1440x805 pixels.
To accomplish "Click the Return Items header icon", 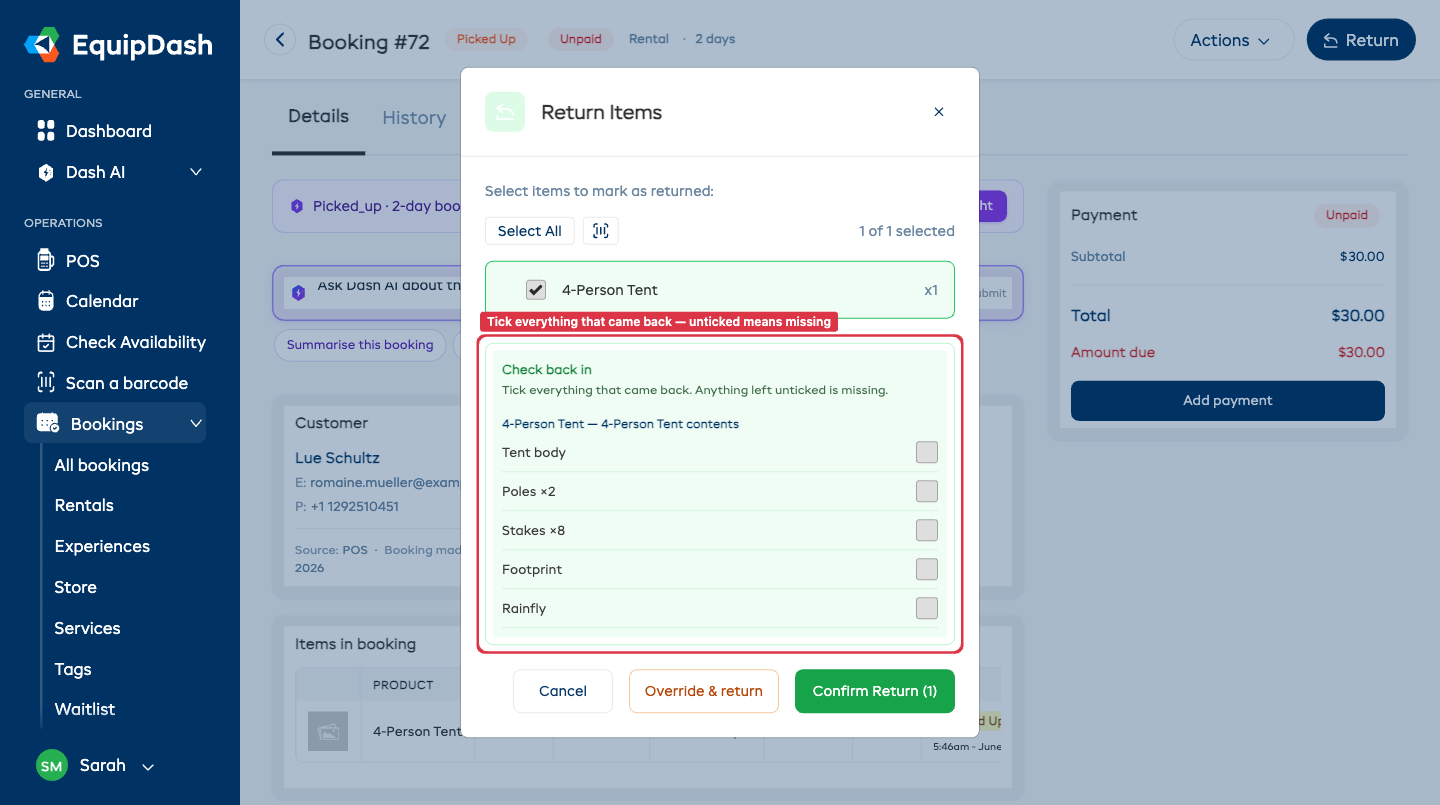I will click(505, 112).
